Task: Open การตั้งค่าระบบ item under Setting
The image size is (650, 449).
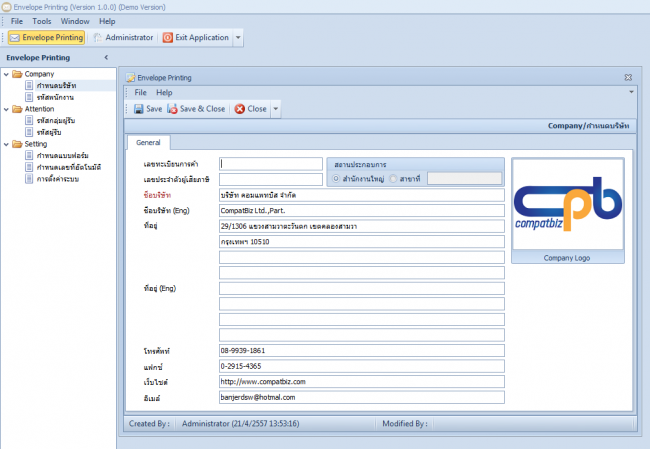Action: pos(58,179)
